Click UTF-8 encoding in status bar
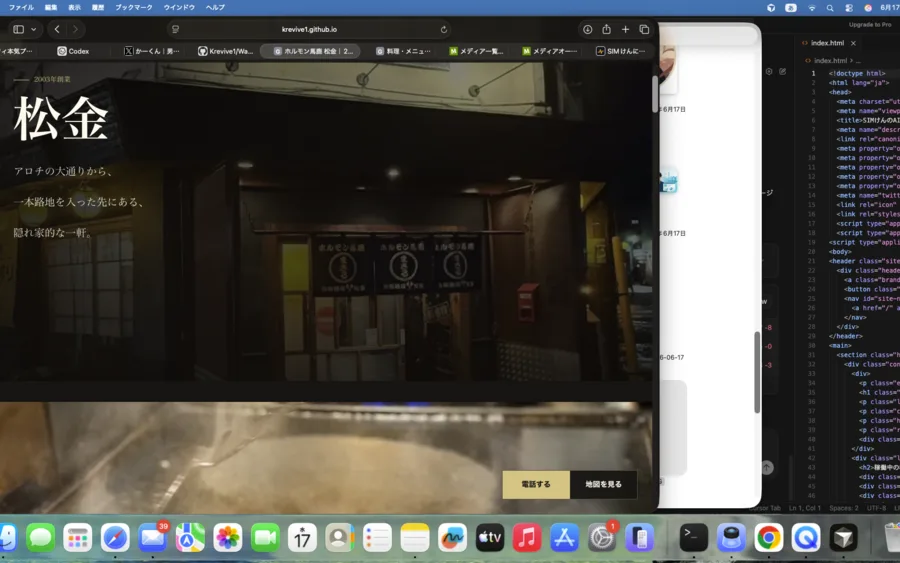900x563 pixels. 876,508
